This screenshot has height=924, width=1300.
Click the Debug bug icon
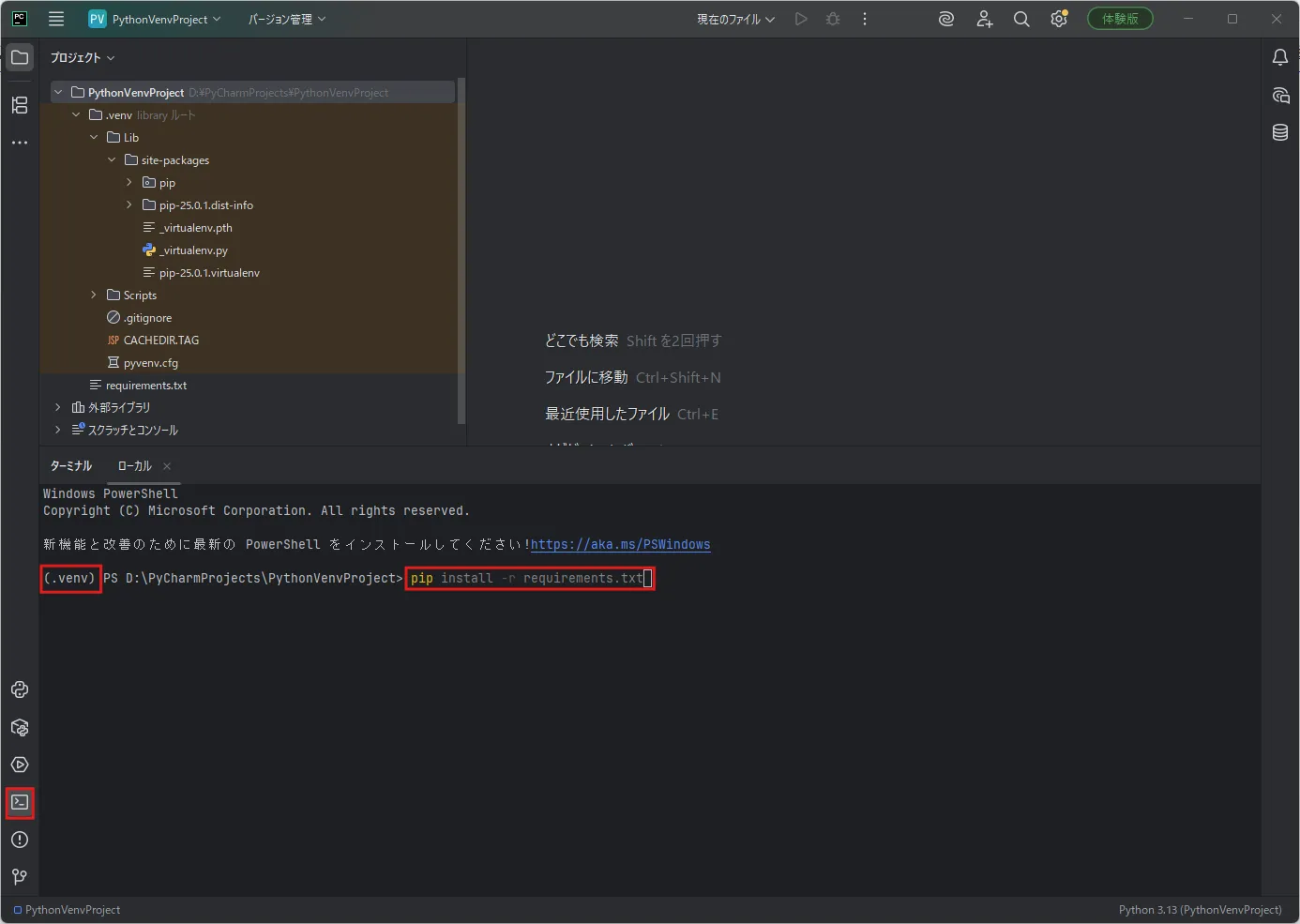pyautogui.click(x=833, y=19)
